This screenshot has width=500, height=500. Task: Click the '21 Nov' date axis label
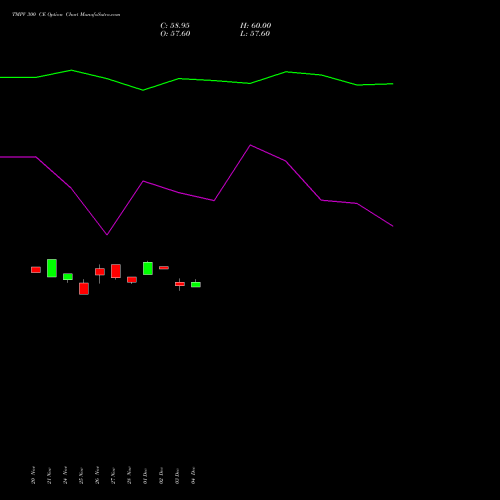(49, 475)
